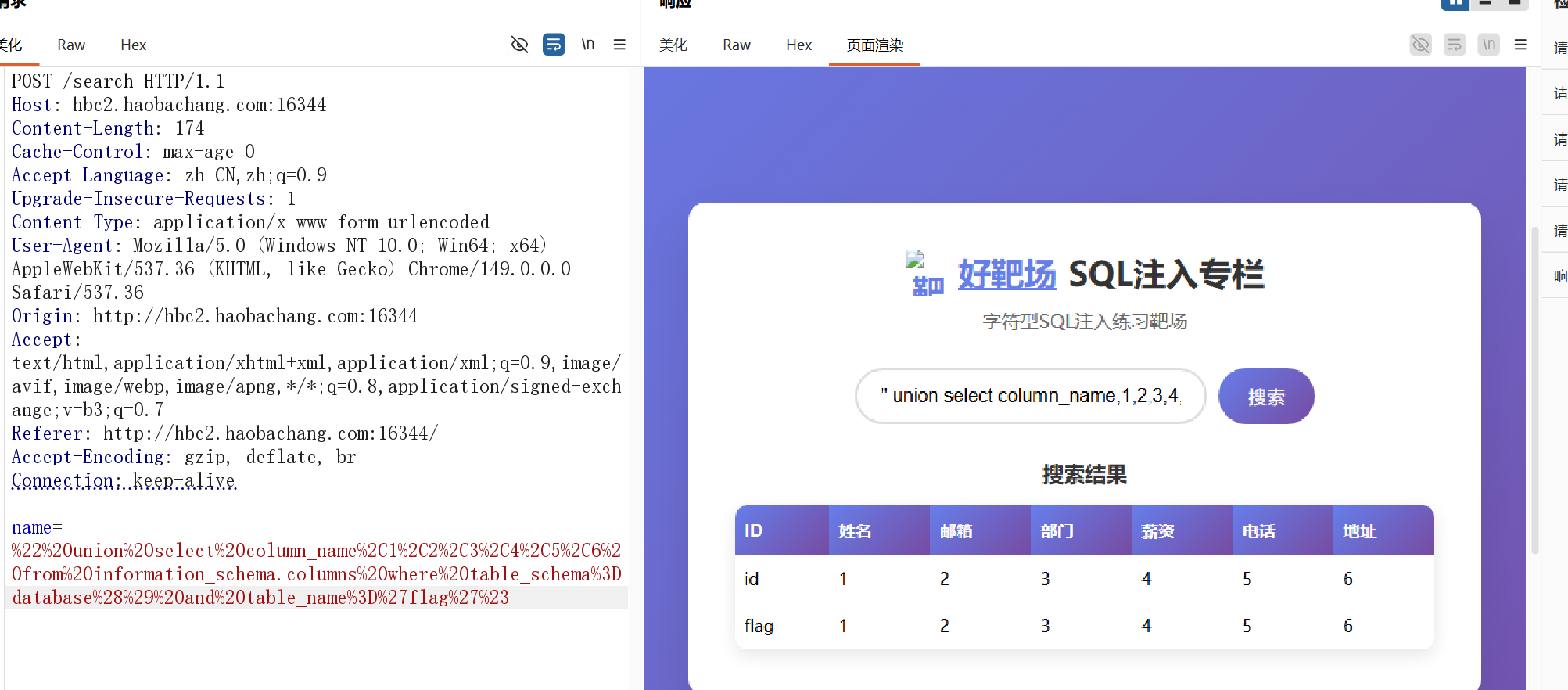Click the ID column header
Screen dimensions: 1568x690
click(782, 530)
